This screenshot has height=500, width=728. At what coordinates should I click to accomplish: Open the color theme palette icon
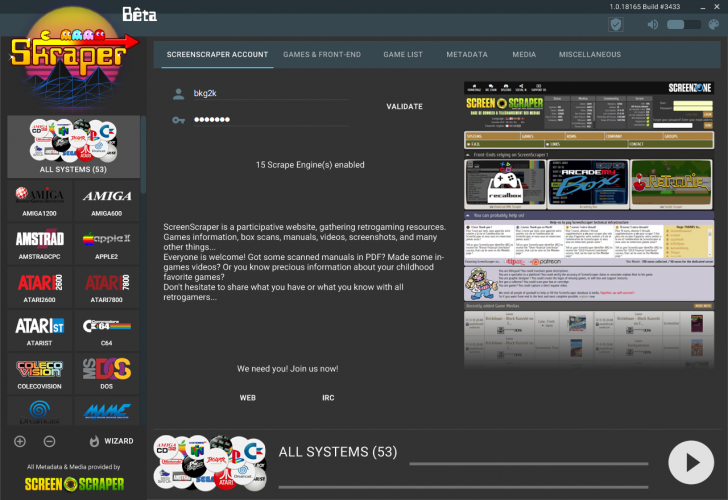tap(714, 24)
